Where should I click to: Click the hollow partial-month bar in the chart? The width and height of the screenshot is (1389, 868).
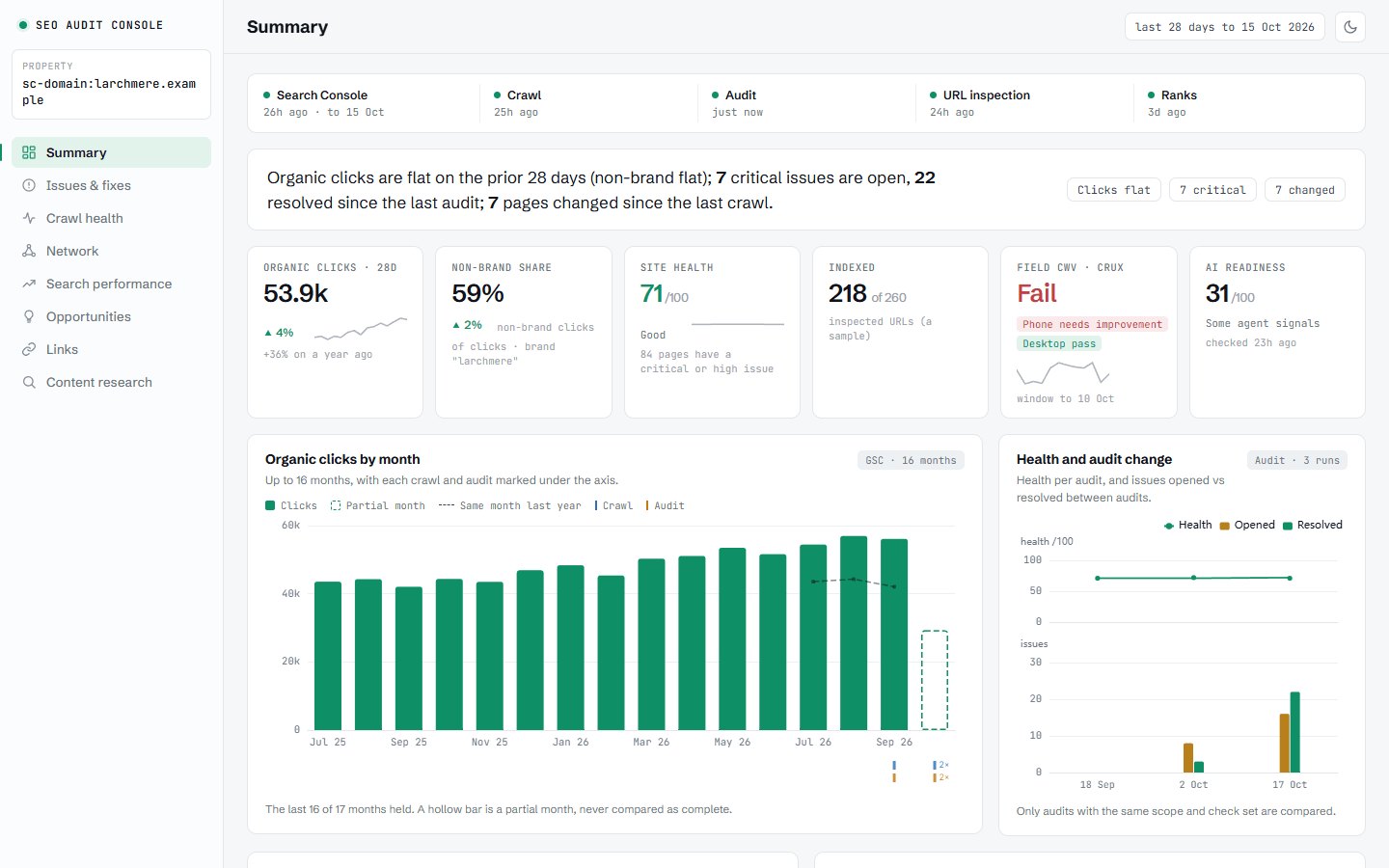[x=935, y=680]
